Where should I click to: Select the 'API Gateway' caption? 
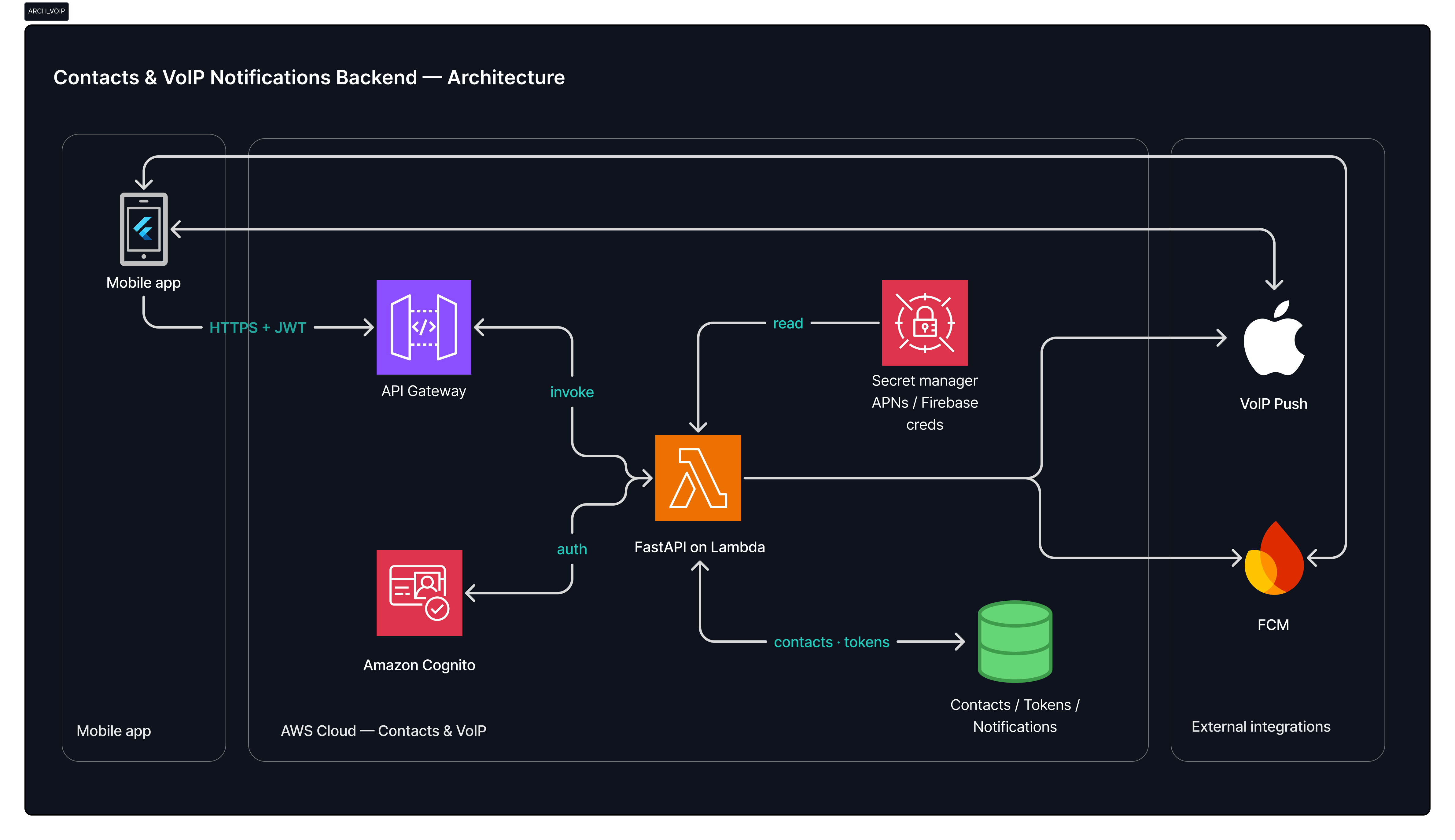point(423,391)
